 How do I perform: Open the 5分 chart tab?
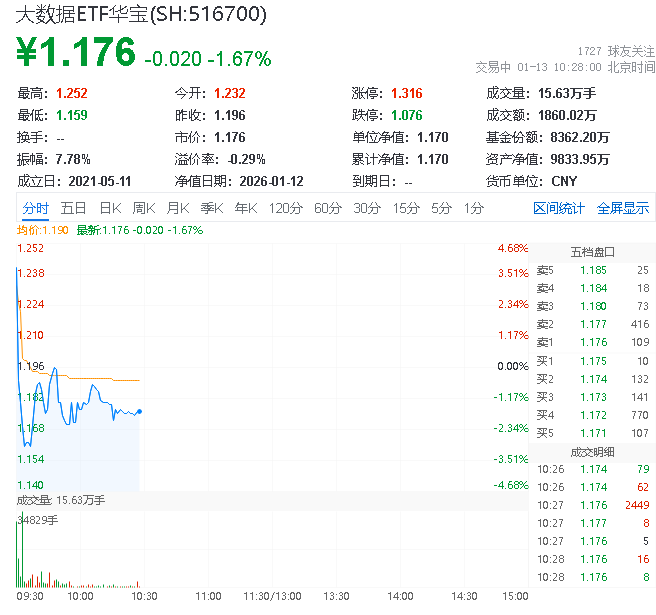(x=441, y=208)
